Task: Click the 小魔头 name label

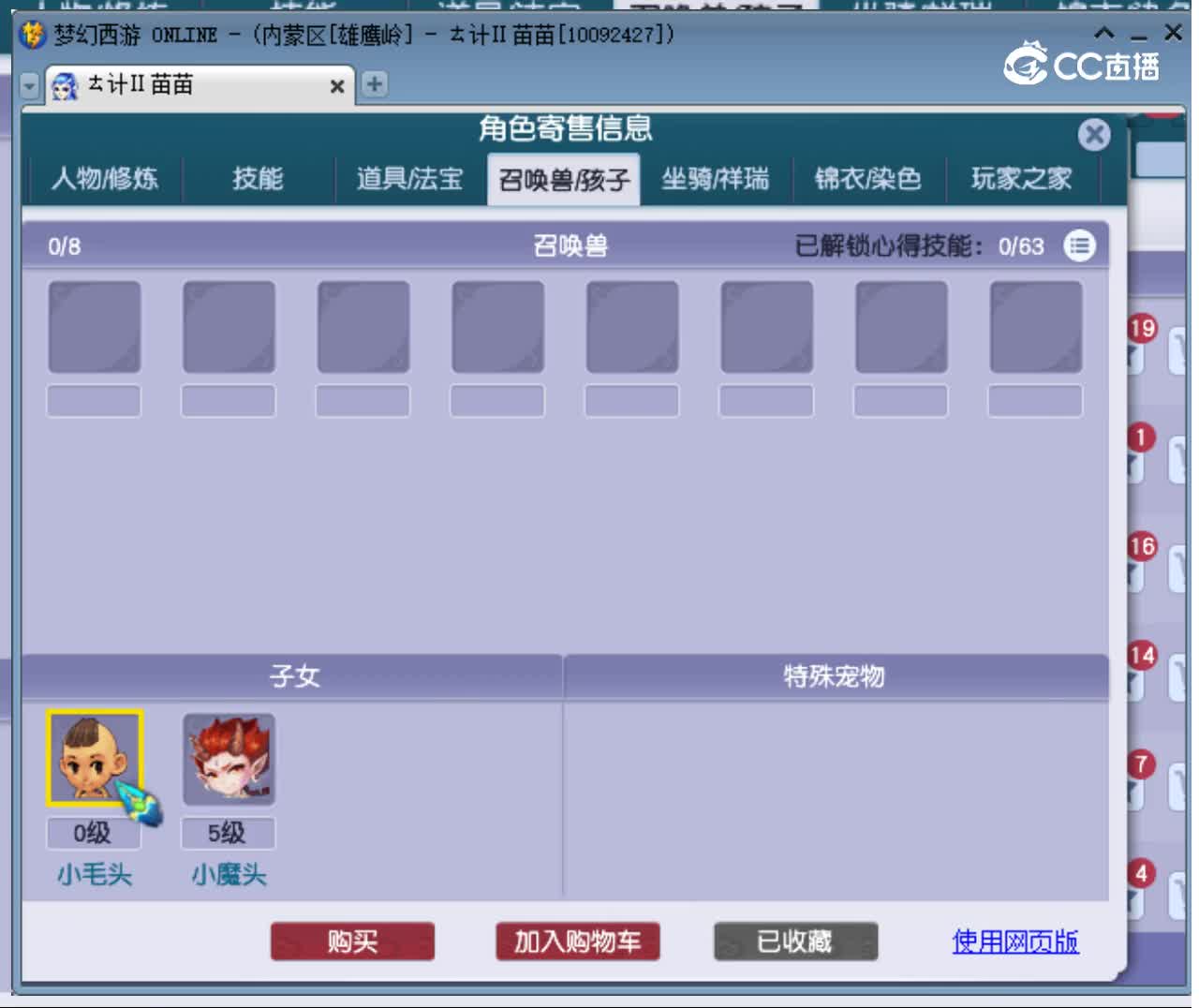Action: (x=229, y=875)
